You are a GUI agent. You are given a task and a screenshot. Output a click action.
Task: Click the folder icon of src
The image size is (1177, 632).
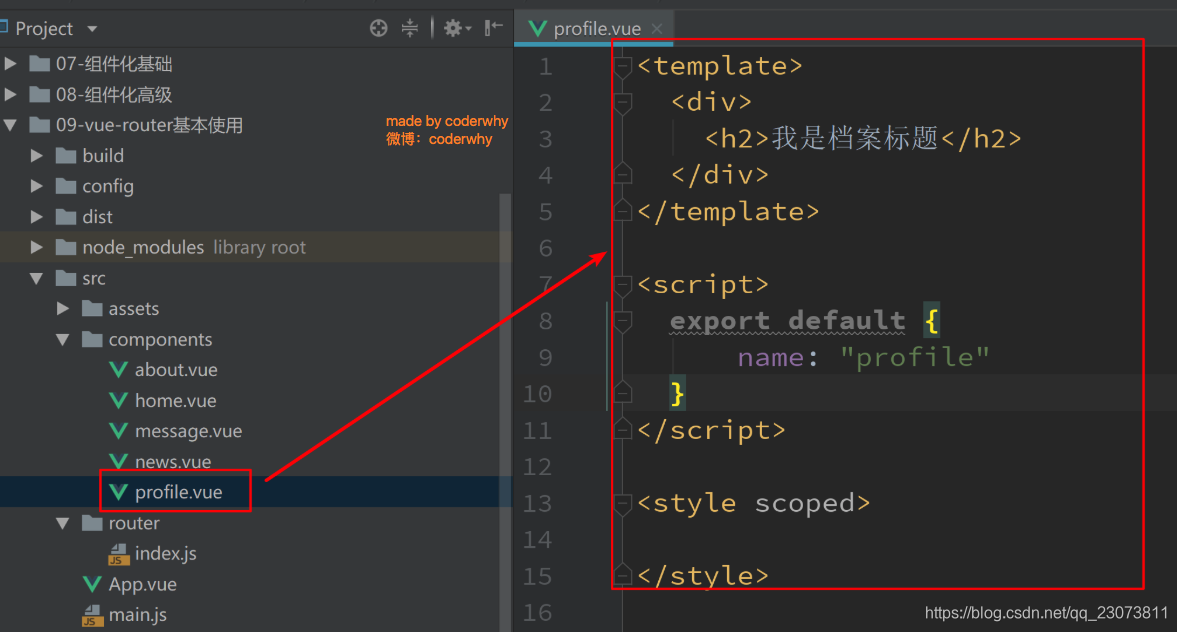66,278
